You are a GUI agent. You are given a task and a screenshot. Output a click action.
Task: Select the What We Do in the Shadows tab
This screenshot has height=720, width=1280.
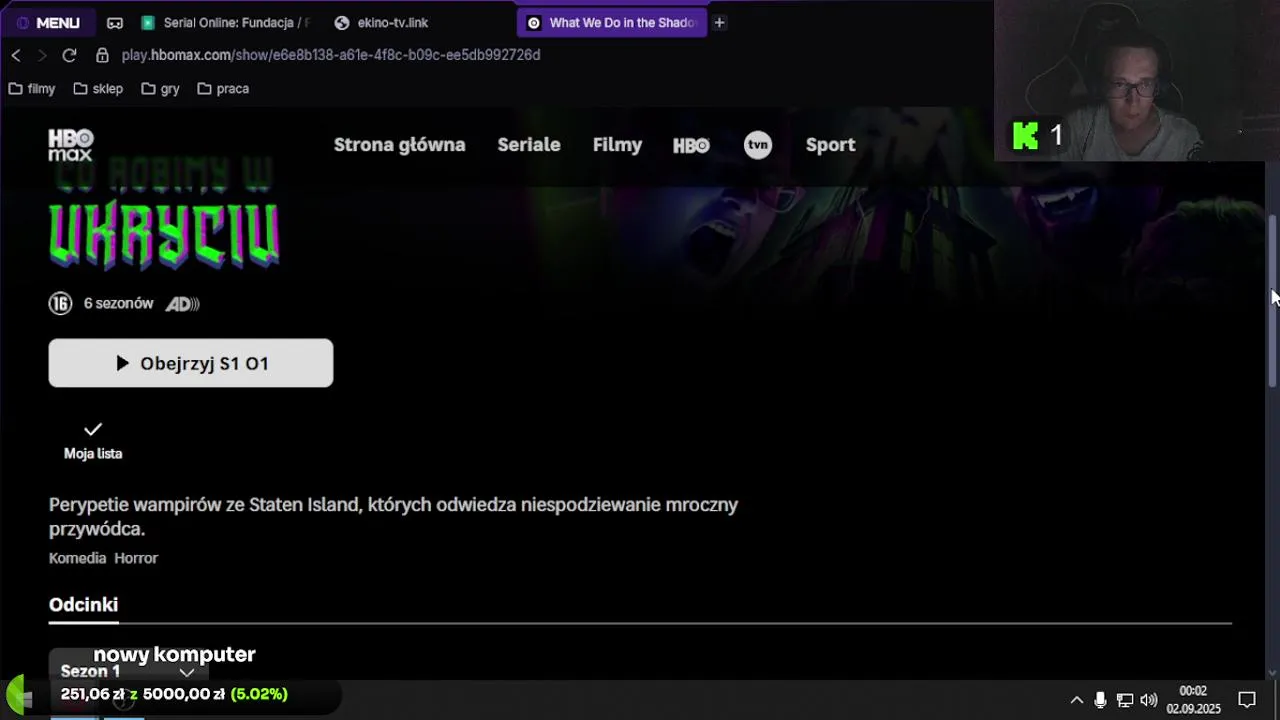point(612,22)
